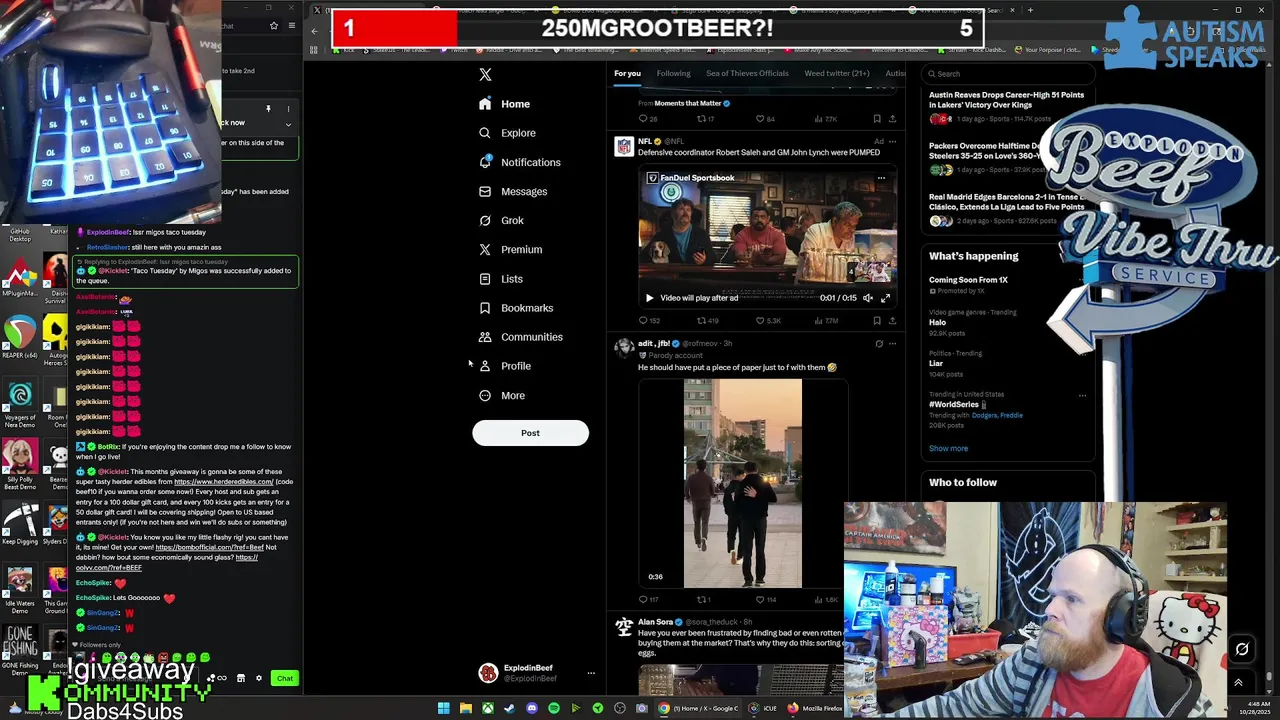
Task: Click the Post button
Action: tap(530, 433)
